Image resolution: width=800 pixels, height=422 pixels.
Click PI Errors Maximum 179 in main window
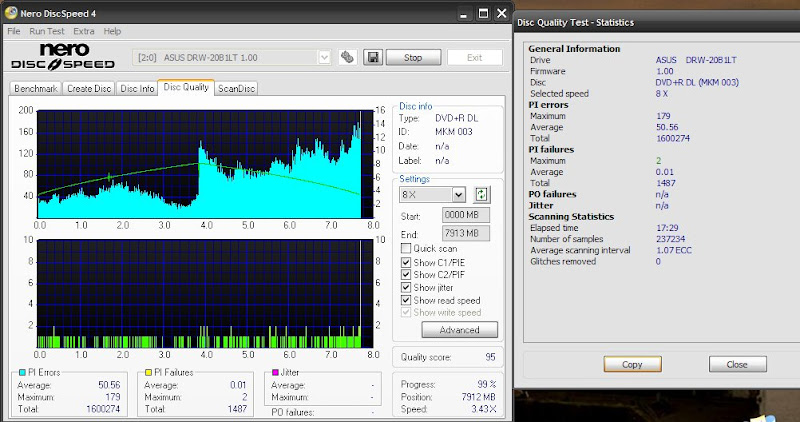point(113,396)
